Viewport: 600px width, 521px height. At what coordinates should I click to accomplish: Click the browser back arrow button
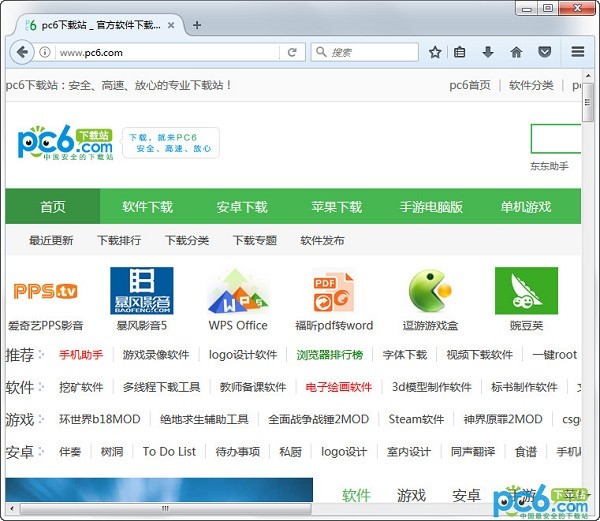22,52
